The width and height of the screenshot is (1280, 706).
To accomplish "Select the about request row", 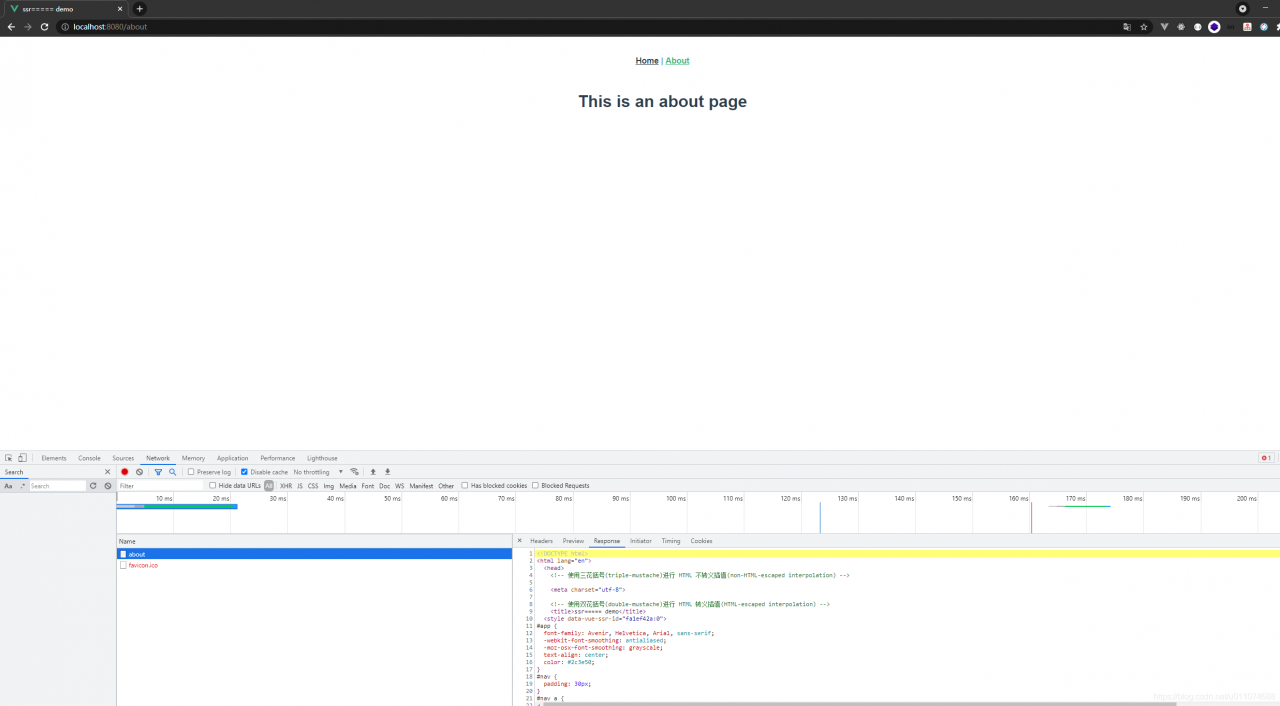I will (314, 554).
